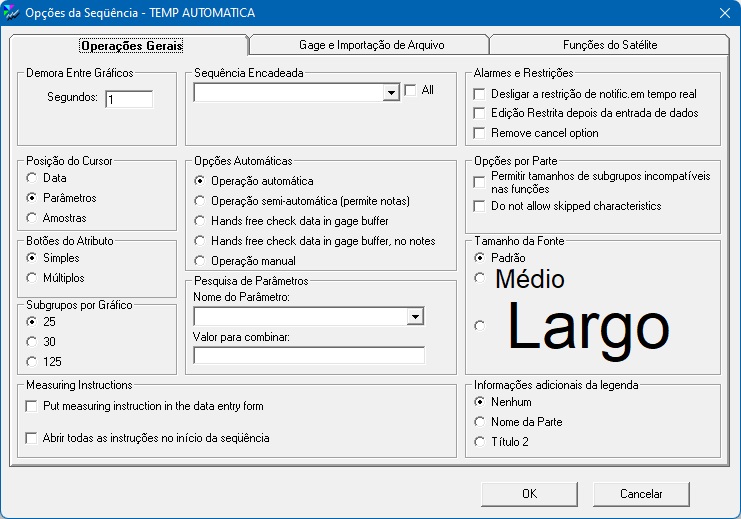Open the Funções do Satélite tab
Screen dimensions: 741x519
click(610, 45)
